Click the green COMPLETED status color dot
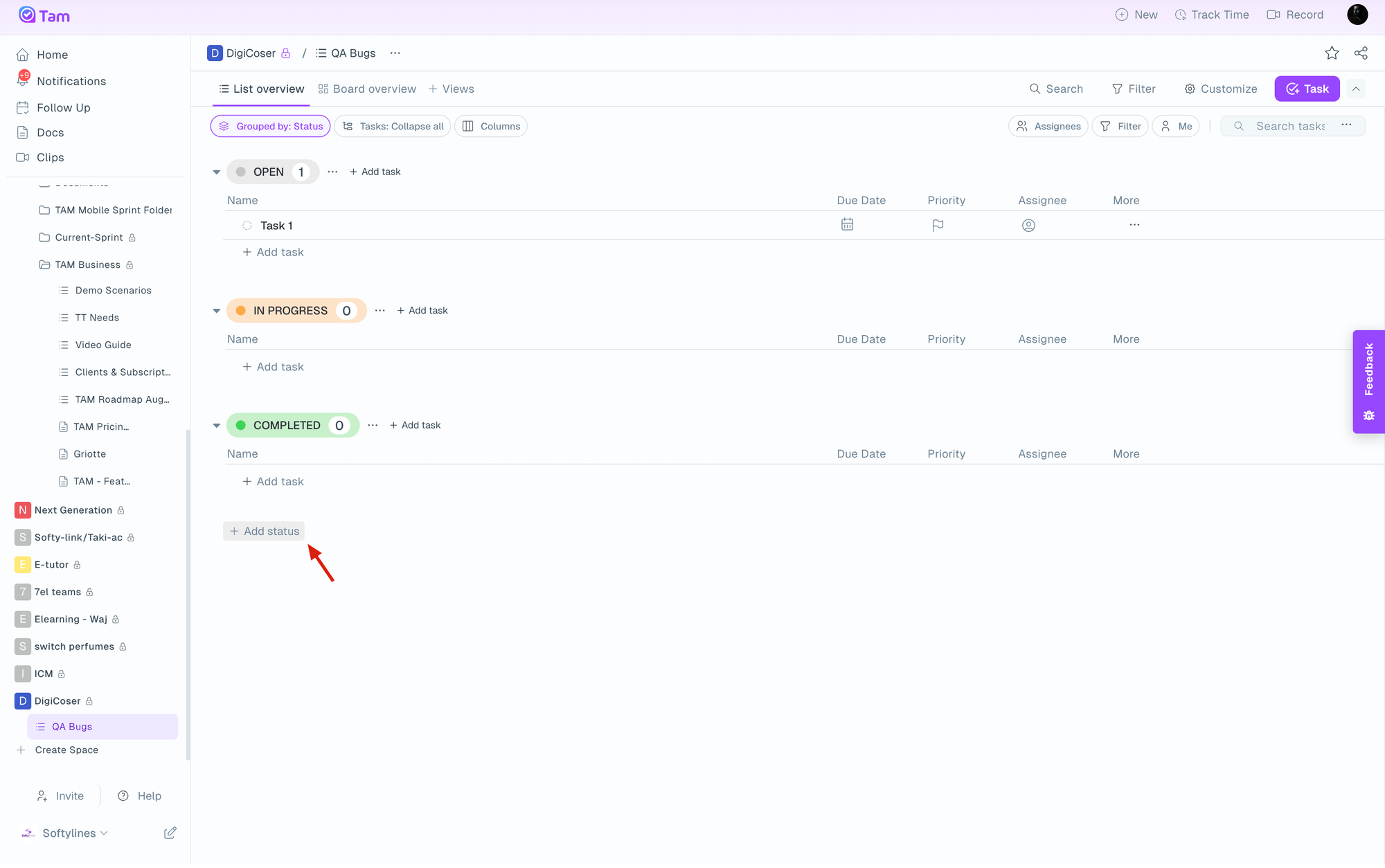The image size is (1385, 868). tap(241, 425)
